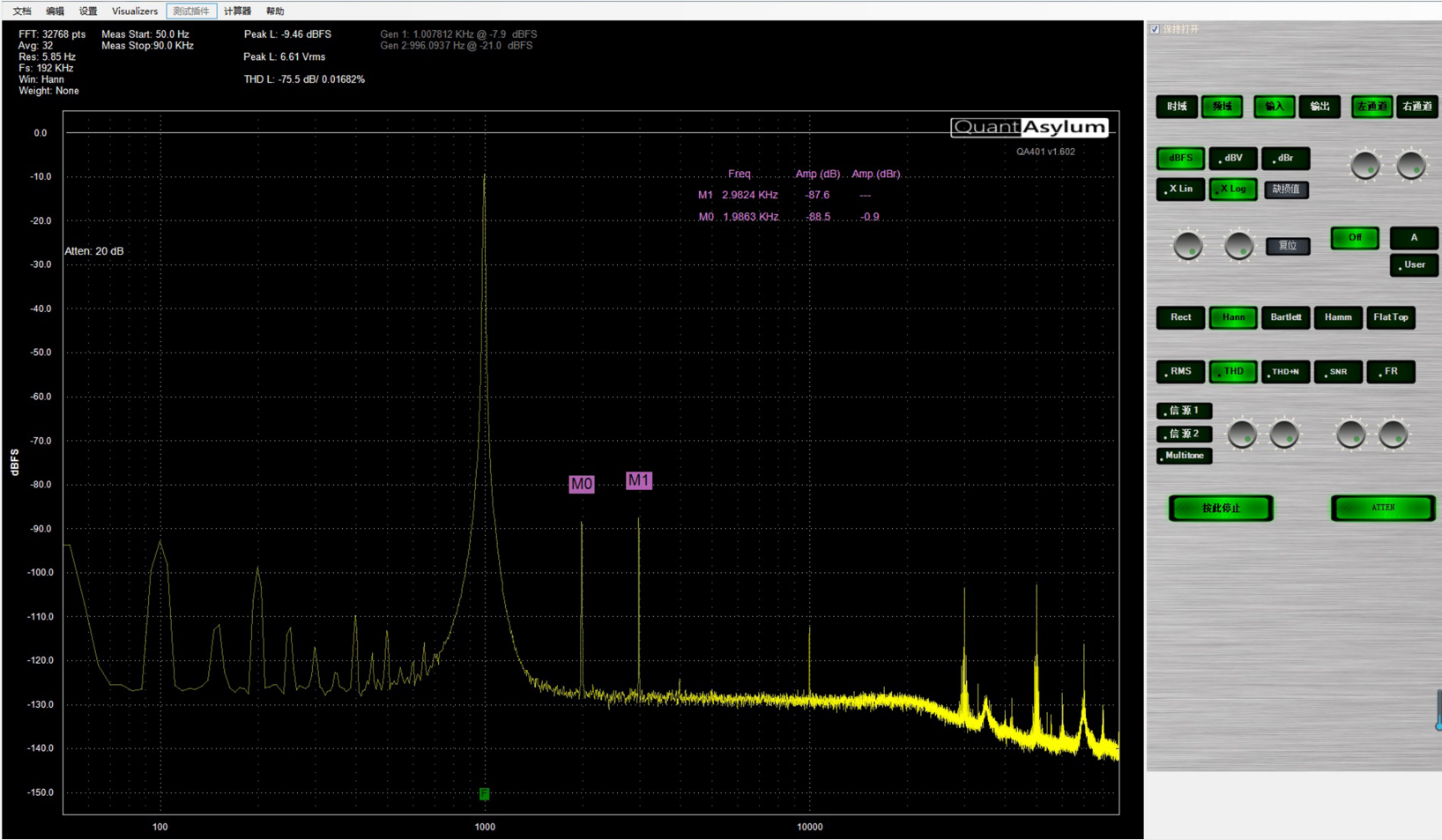Open the 计算器 calculator menu
Image resolution: width=1442 pixels, height=840 pixels.
[237, 11]
